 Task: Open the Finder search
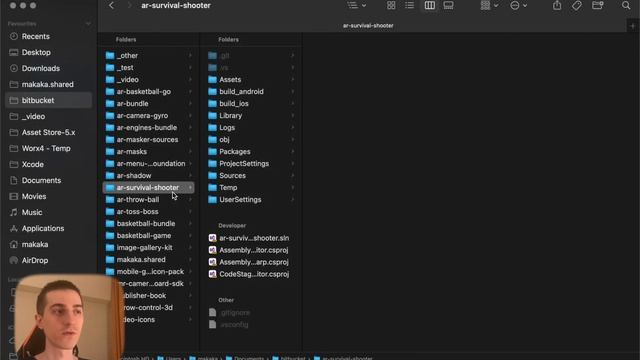click(x=626, y=5)
